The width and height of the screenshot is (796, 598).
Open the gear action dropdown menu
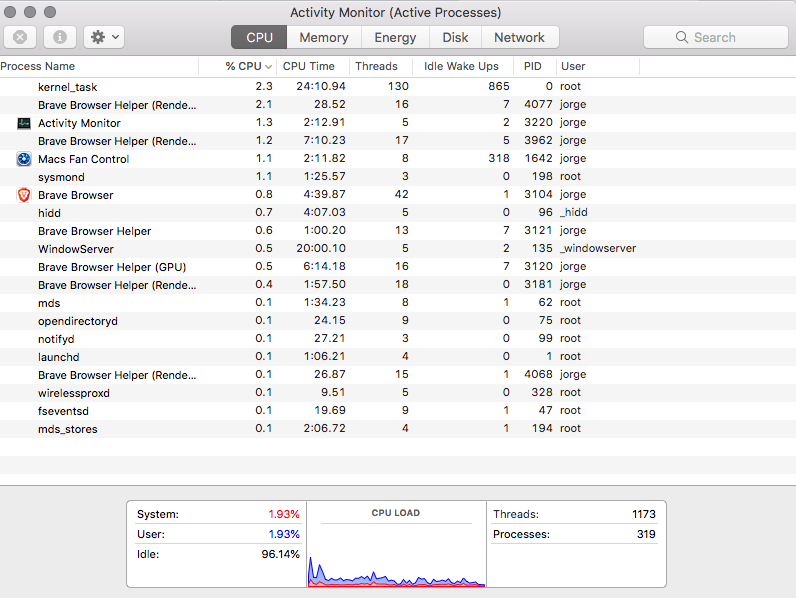[104, 37]
